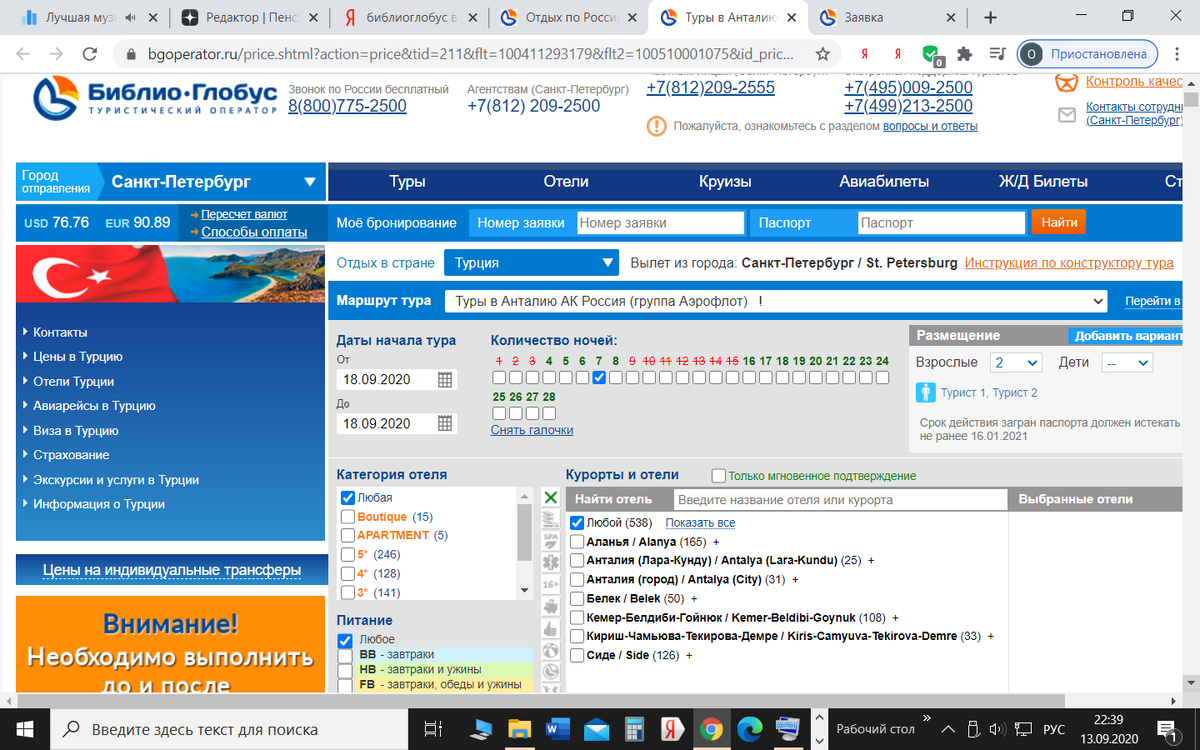Toggle the beach ball filter icon
This screenshot has width=1200, height=750.
point(550,651)
